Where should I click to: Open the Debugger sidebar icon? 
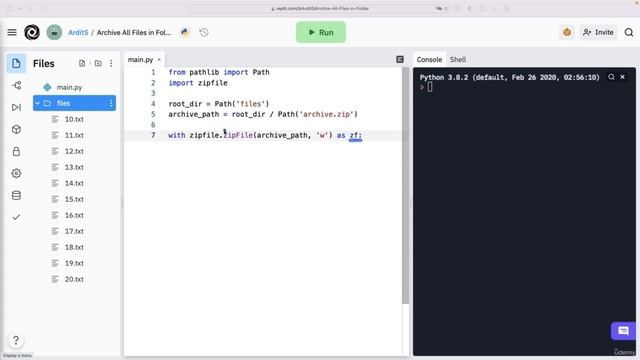click(16, 107)
